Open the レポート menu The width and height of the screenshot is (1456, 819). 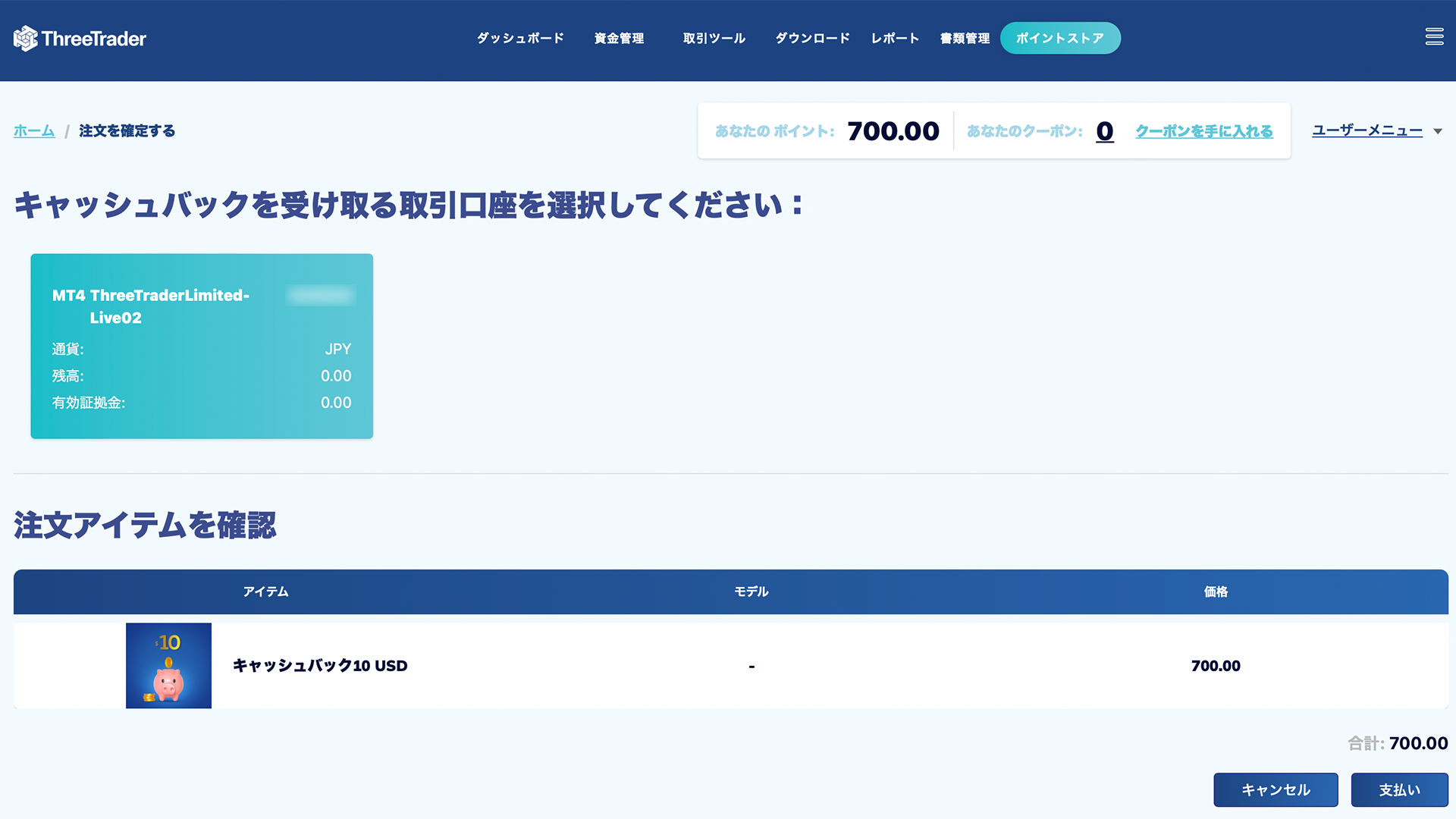click(x=895, y=39)
